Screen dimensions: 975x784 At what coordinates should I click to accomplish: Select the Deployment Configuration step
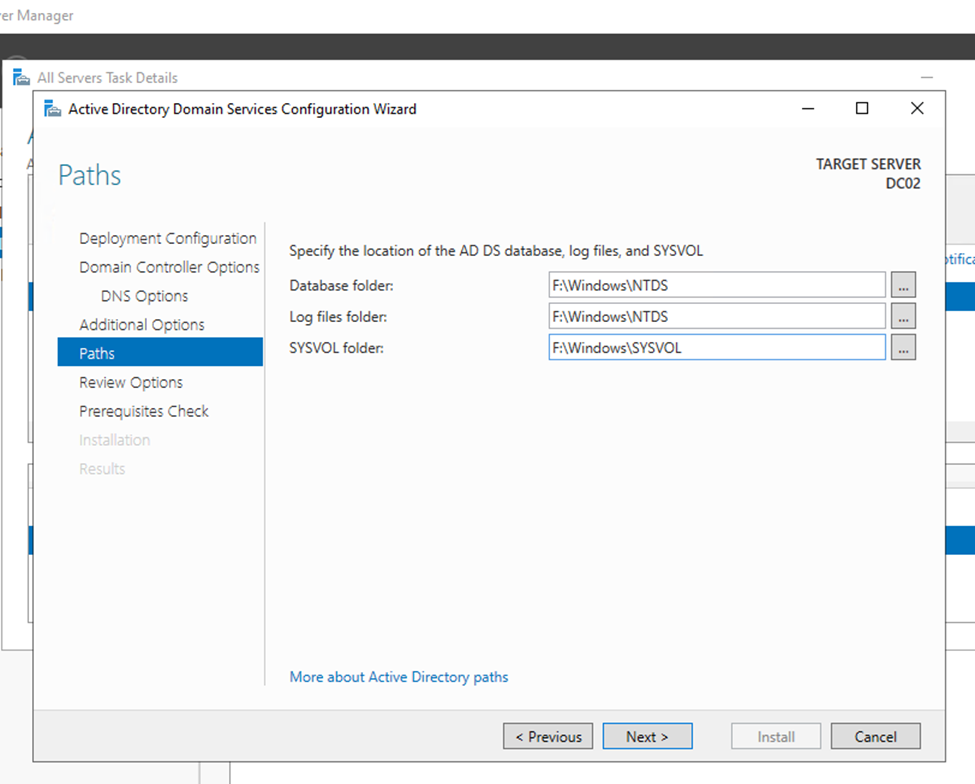pyautogui.click(x=167, y=238)
